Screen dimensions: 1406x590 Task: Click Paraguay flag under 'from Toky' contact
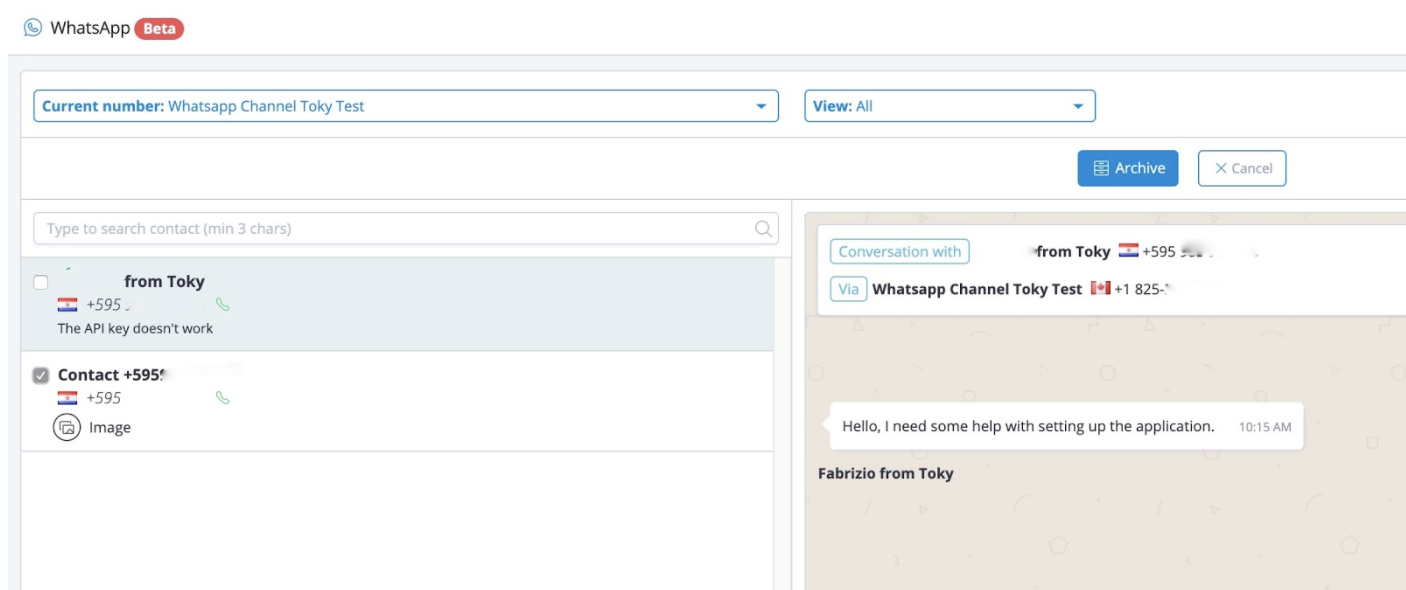68,305
